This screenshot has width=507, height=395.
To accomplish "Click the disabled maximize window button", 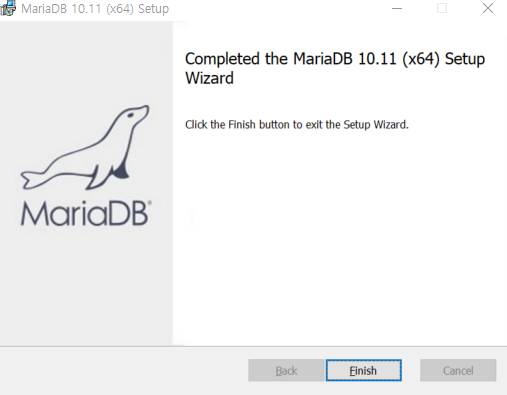I will tap(442, 8).
